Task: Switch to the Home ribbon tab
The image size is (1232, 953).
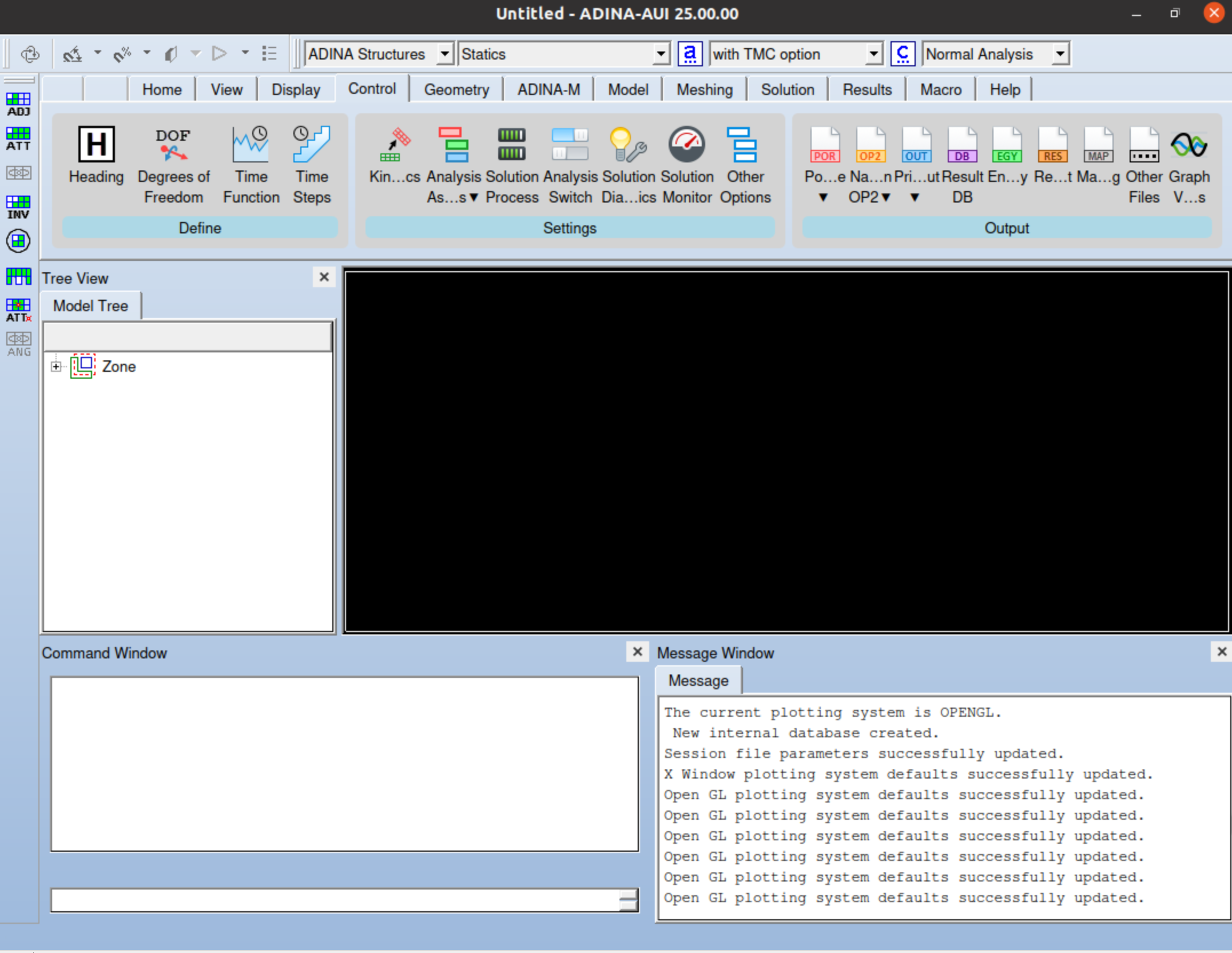Action: [x=162, y=90]
